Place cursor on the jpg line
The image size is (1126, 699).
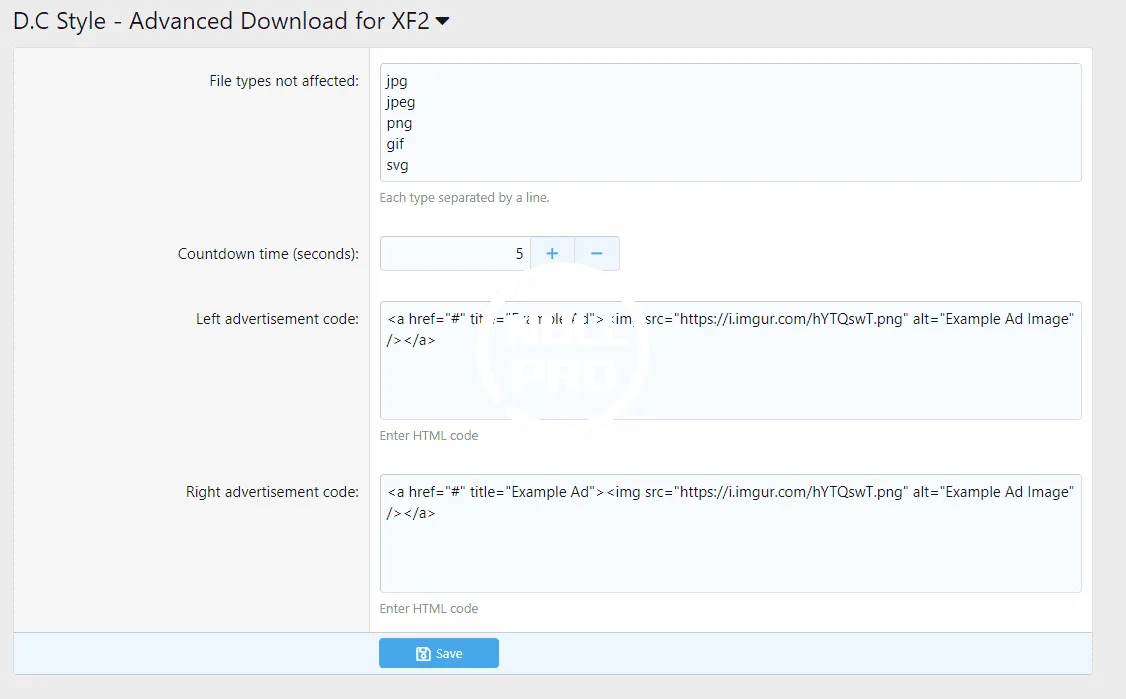[x=397, y=81]
